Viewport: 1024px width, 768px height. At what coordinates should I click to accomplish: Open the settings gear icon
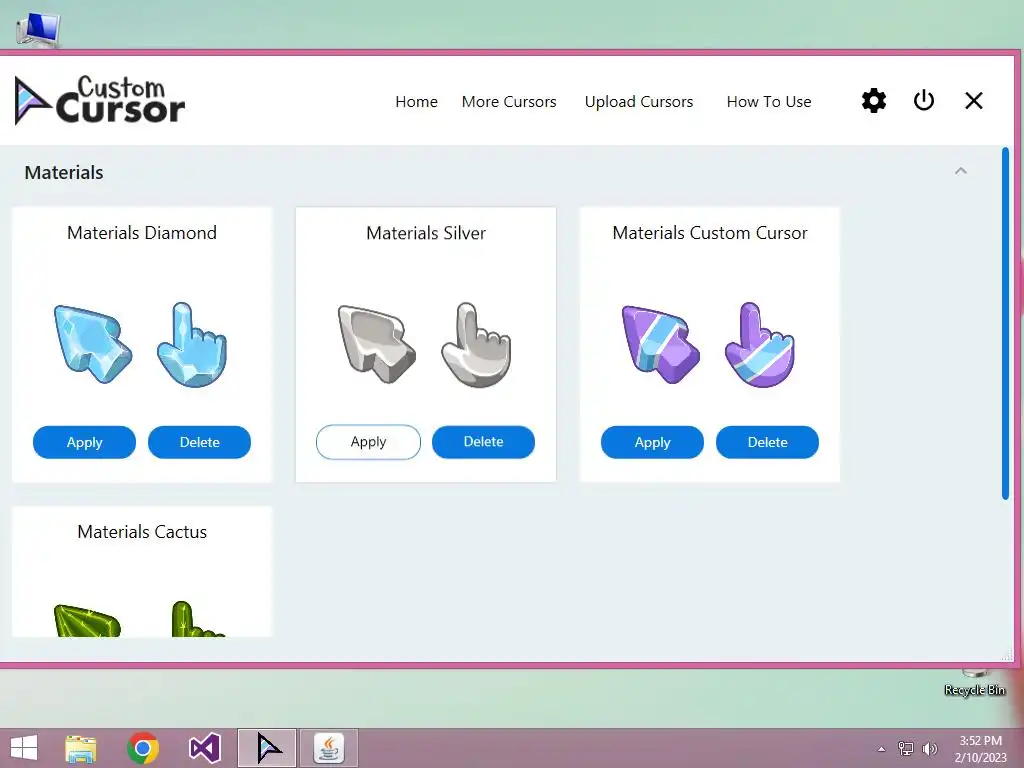[874, 101]
